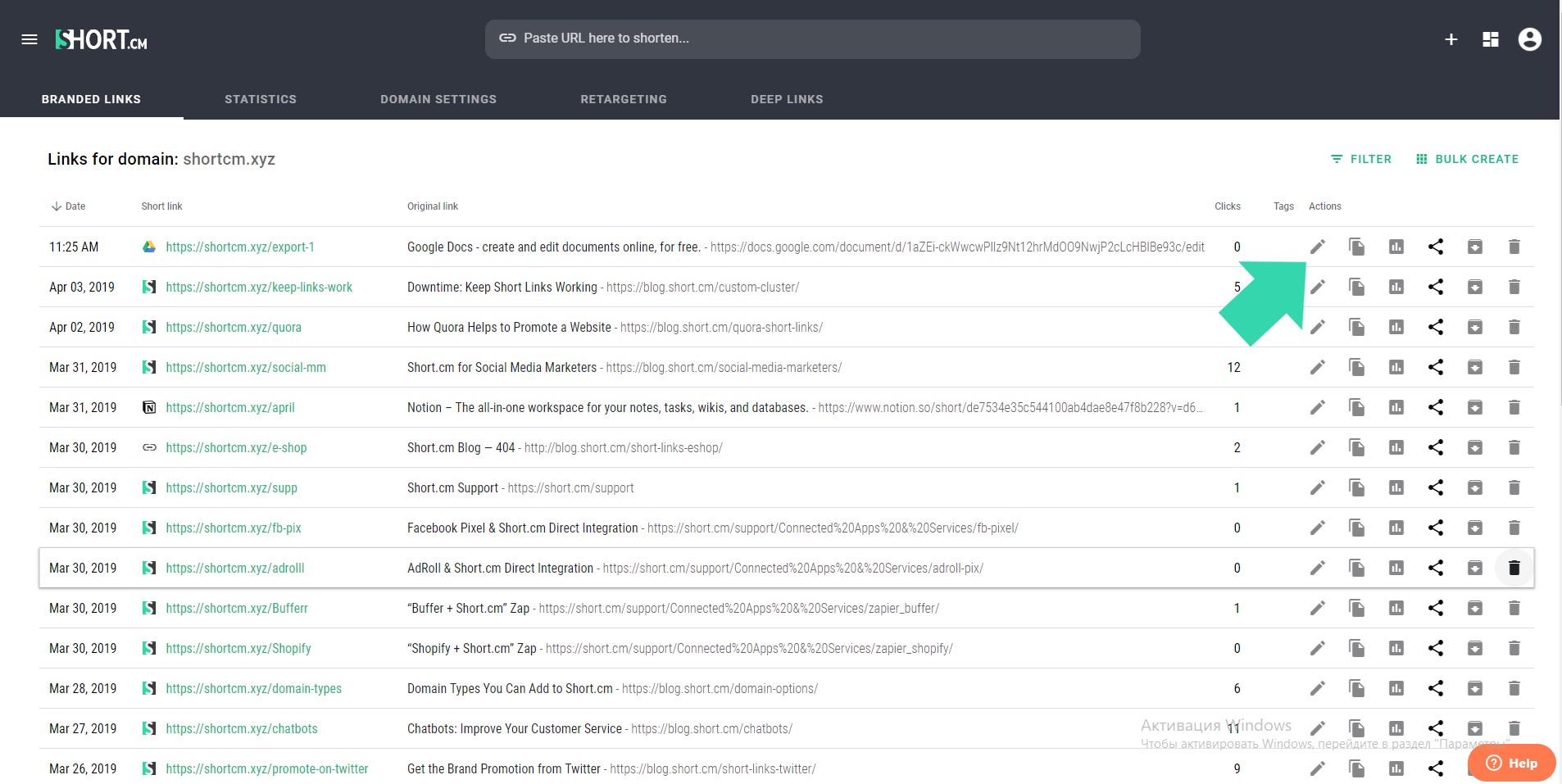Click the Clicks column header

click(1227, 206)
